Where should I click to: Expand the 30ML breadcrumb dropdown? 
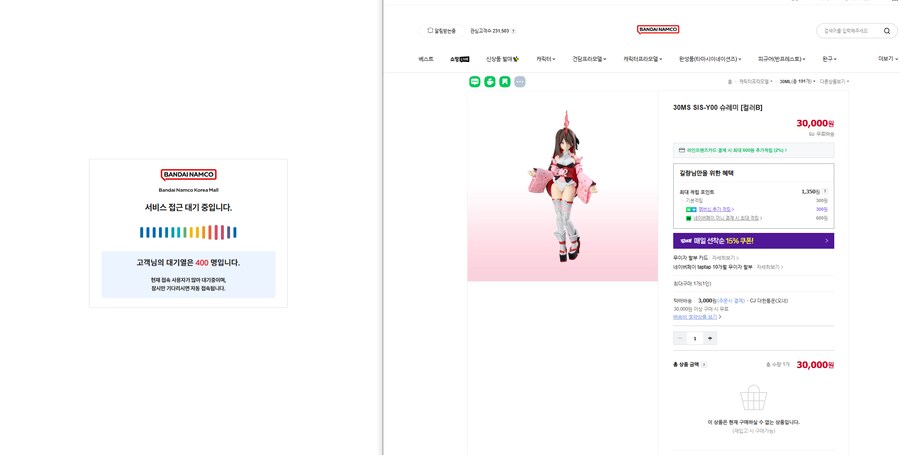tap(797, 81)
